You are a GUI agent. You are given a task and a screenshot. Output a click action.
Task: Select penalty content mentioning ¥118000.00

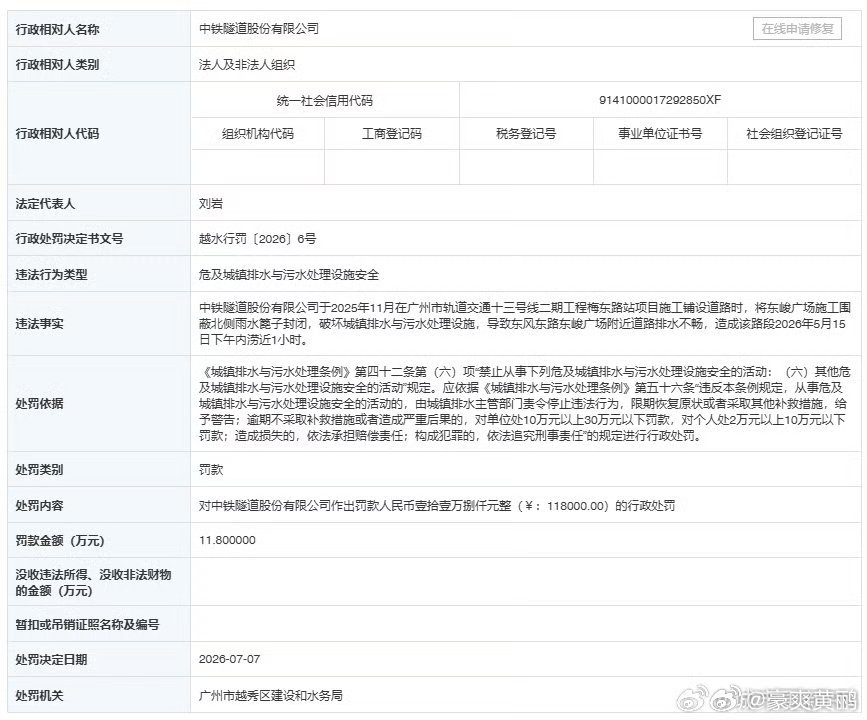tap(437, 505)
